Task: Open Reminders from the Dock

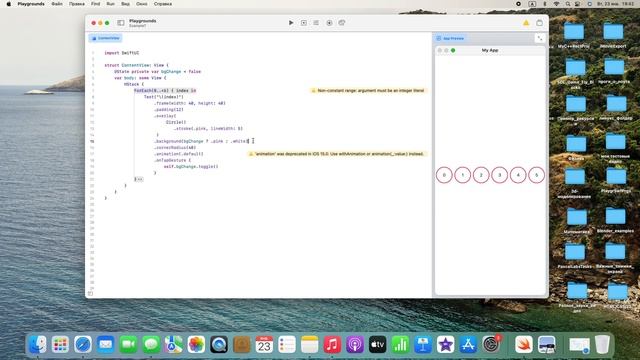Action: [287, 345]
